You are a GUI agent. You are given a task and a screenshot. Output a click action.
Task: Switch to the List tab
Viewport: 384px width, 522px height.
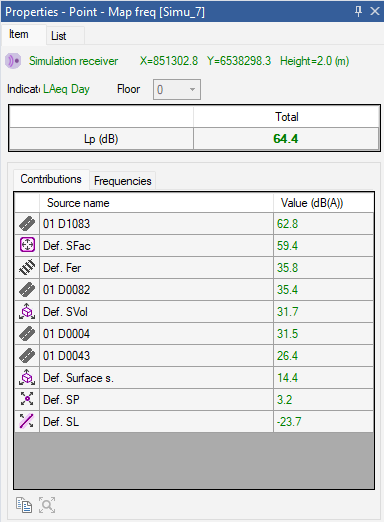coord(59,36)
